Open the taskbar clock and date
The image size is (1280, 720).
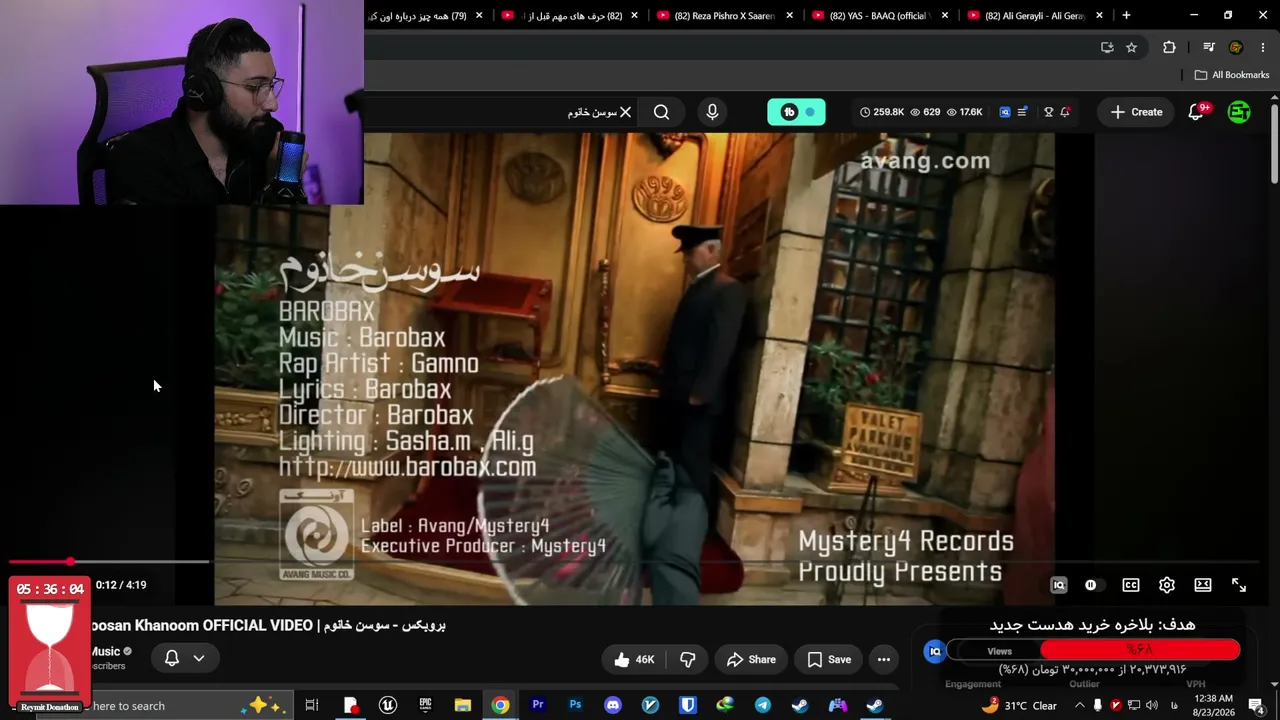(x=1214, y=705)
